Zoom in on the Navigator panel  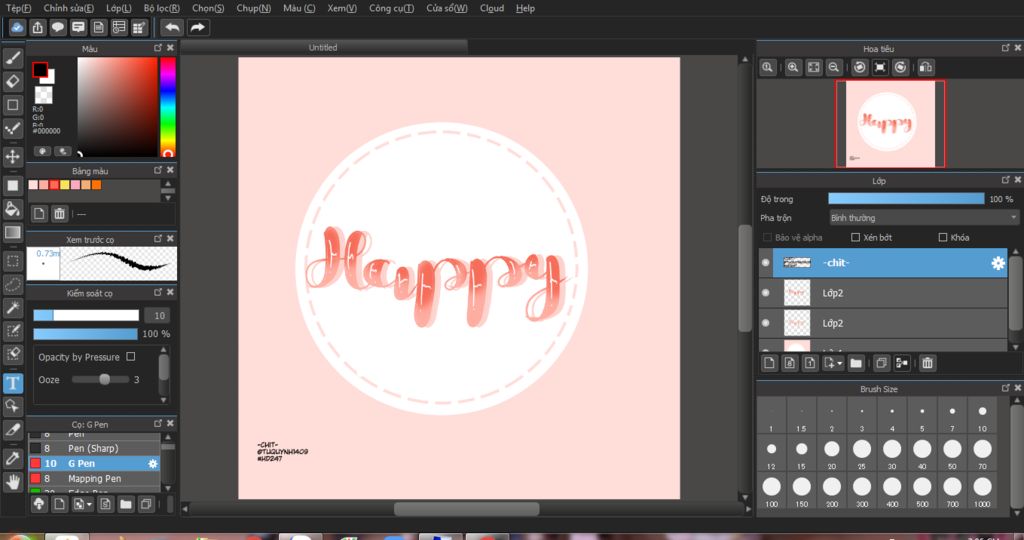coord(793,67)
